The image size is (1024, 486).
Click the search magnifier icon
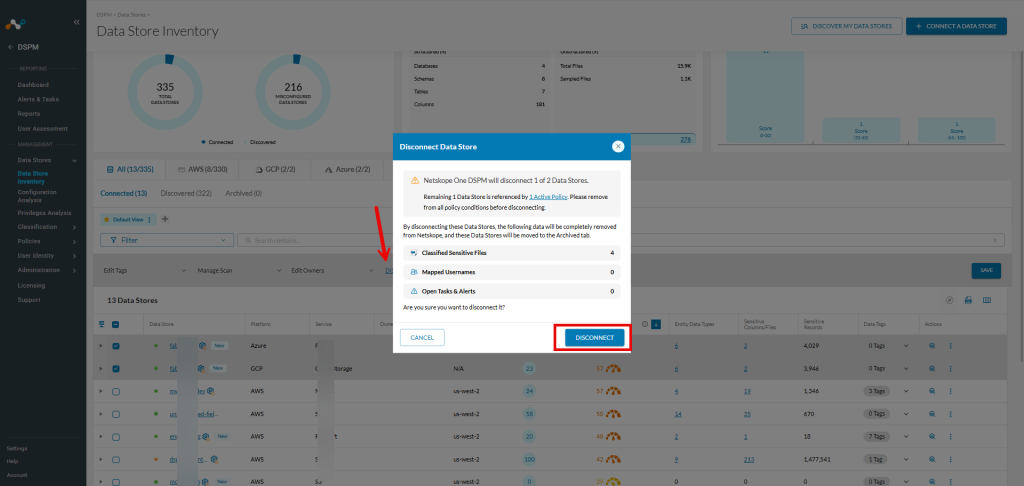click(x=248, y=240)
